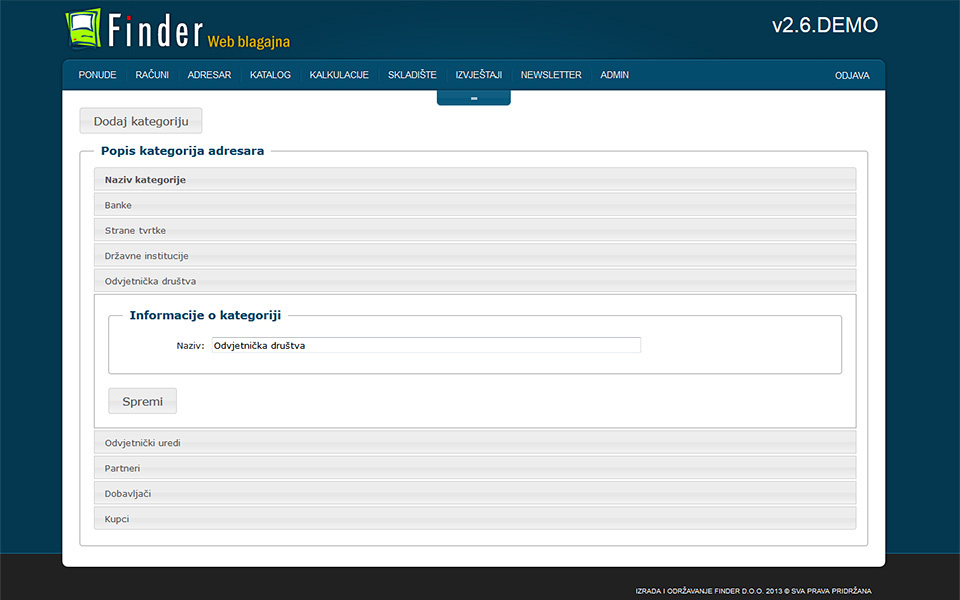Screen dimensions: 960x600
Task: Save the category with Spremi button
Action: coord(142,401)
